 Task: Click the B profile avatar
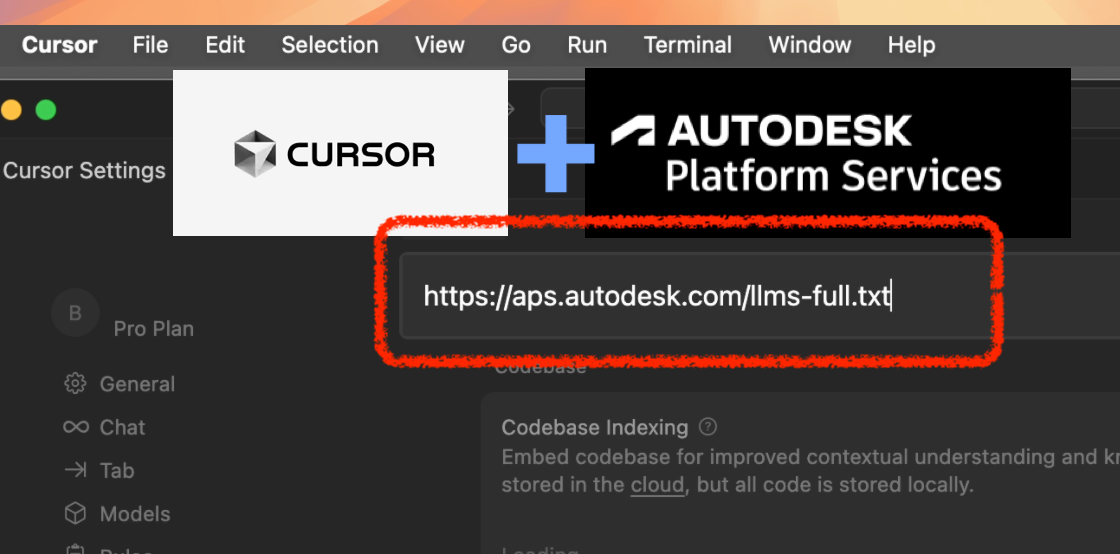(x=75, y=312)
